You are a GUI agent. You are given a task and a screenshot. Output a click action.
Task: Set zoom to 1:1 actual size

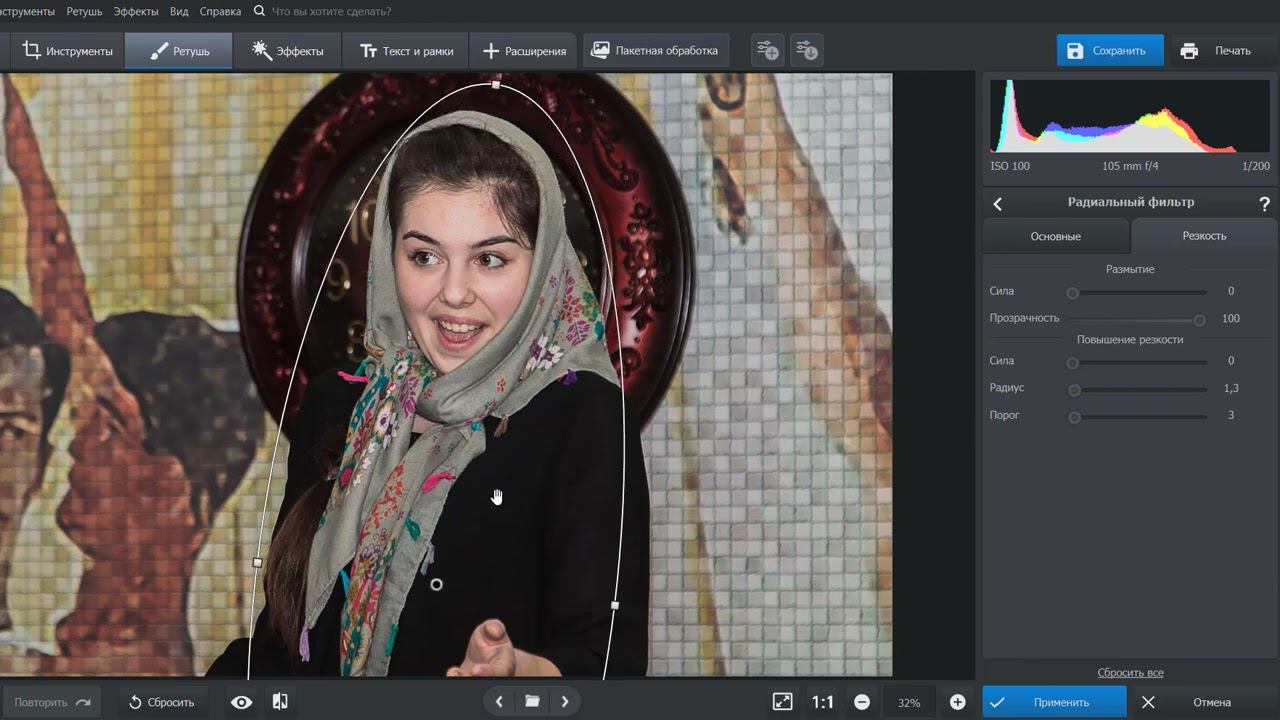pos(822,702)
